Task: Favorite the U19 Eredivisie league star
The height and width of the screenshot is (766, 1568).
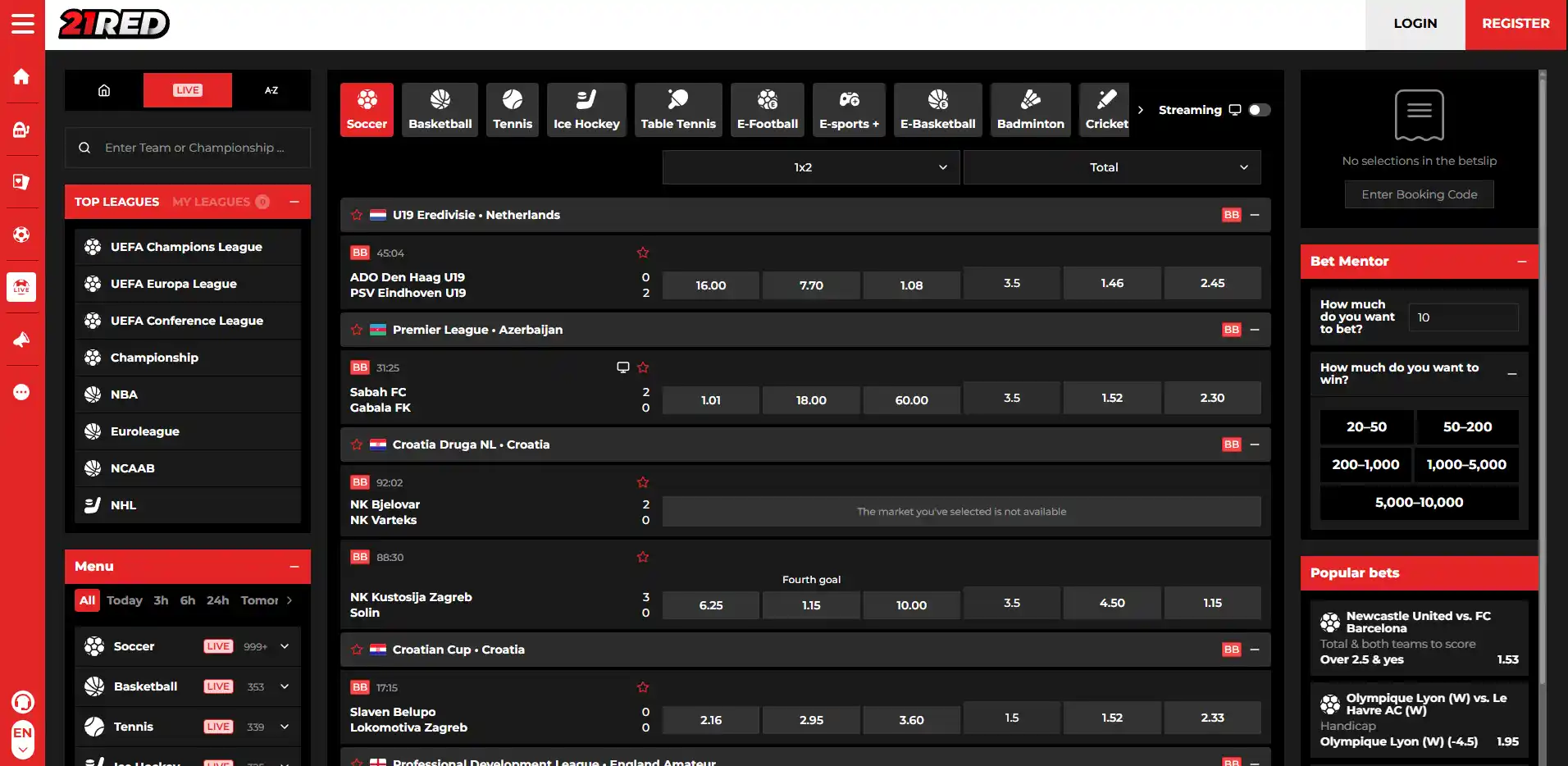Action: (357, 215)
